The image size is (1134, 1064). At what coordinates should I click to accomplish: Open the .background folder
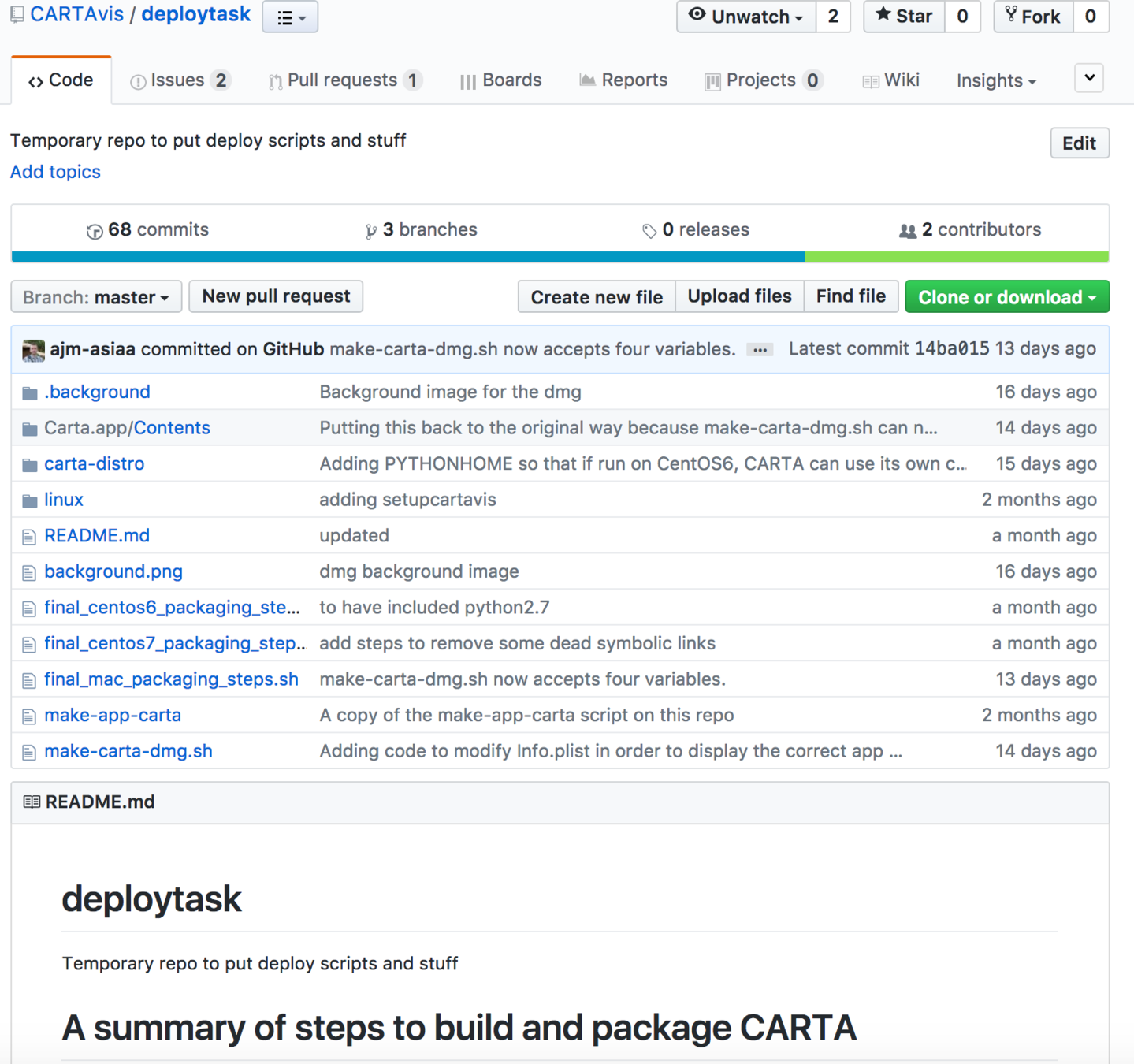(97, 392)
